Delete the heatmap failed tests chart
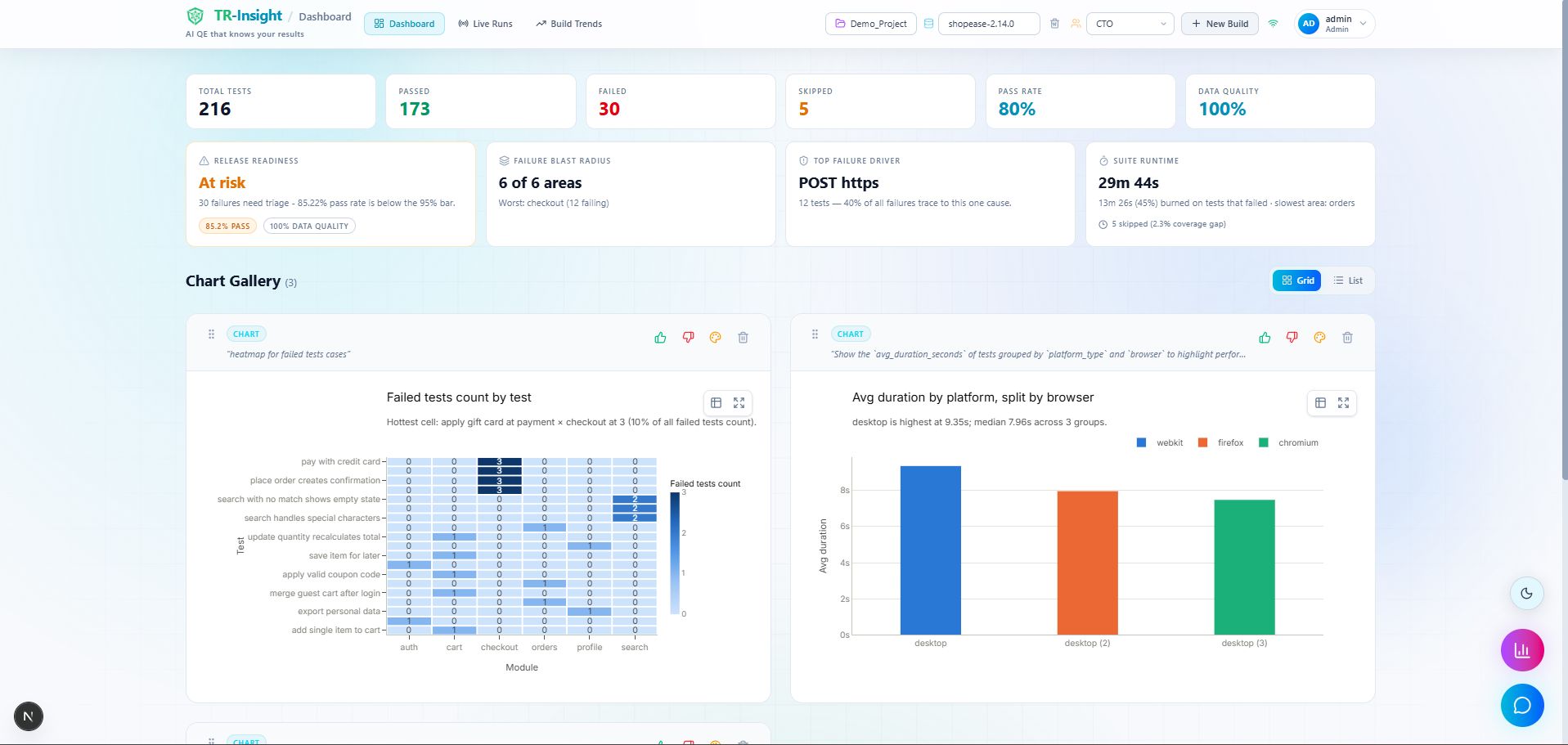This screenshot has height=745, width=1568. click(743, 338)
